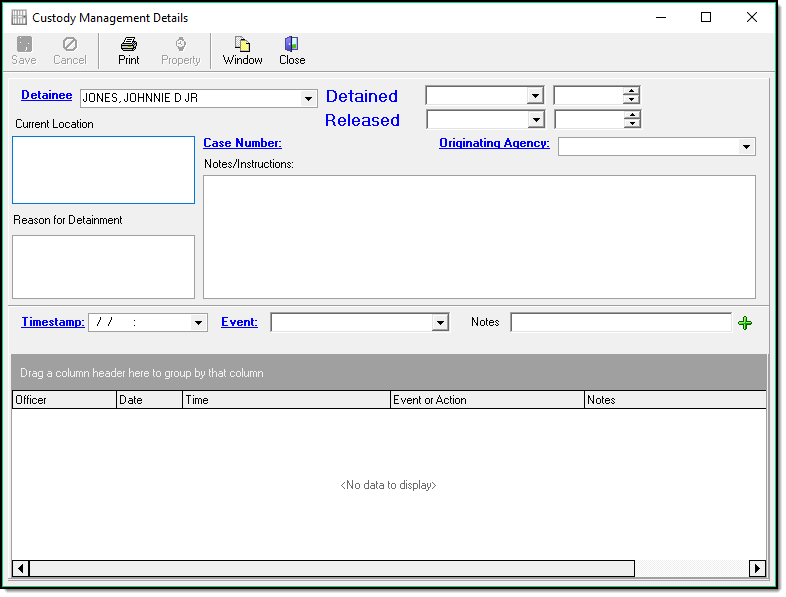Click the Print toolbar icon
Screen dimensions: 786x597
click(x=128, y=44)
